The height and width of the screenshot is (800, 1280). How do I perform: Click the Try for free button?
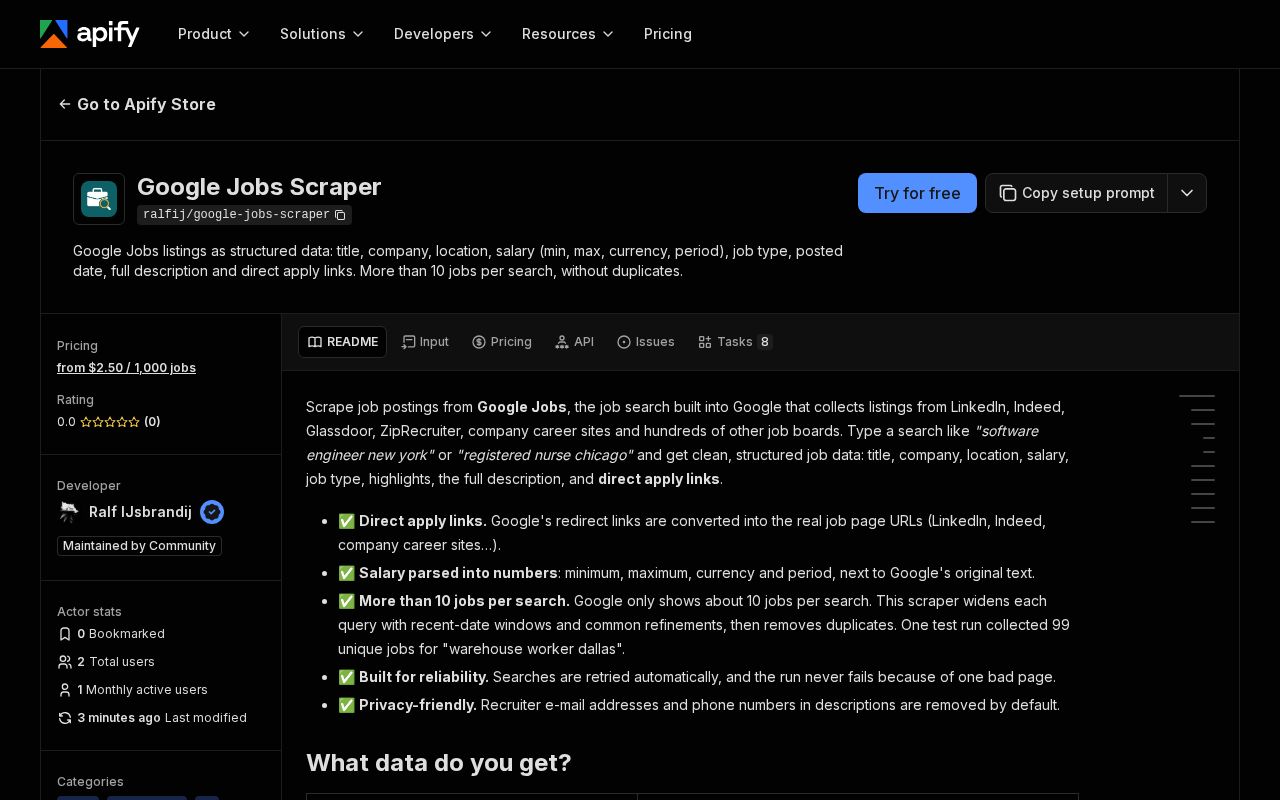(x=917, y=193)
